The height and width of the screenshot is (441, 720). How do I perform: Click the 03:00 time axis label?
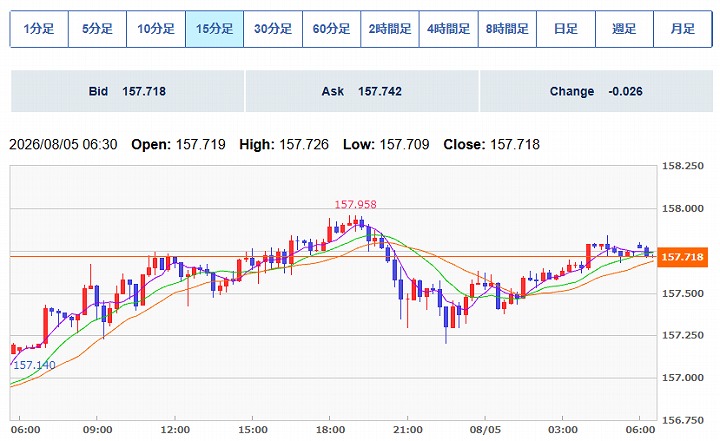click(563, 430)
